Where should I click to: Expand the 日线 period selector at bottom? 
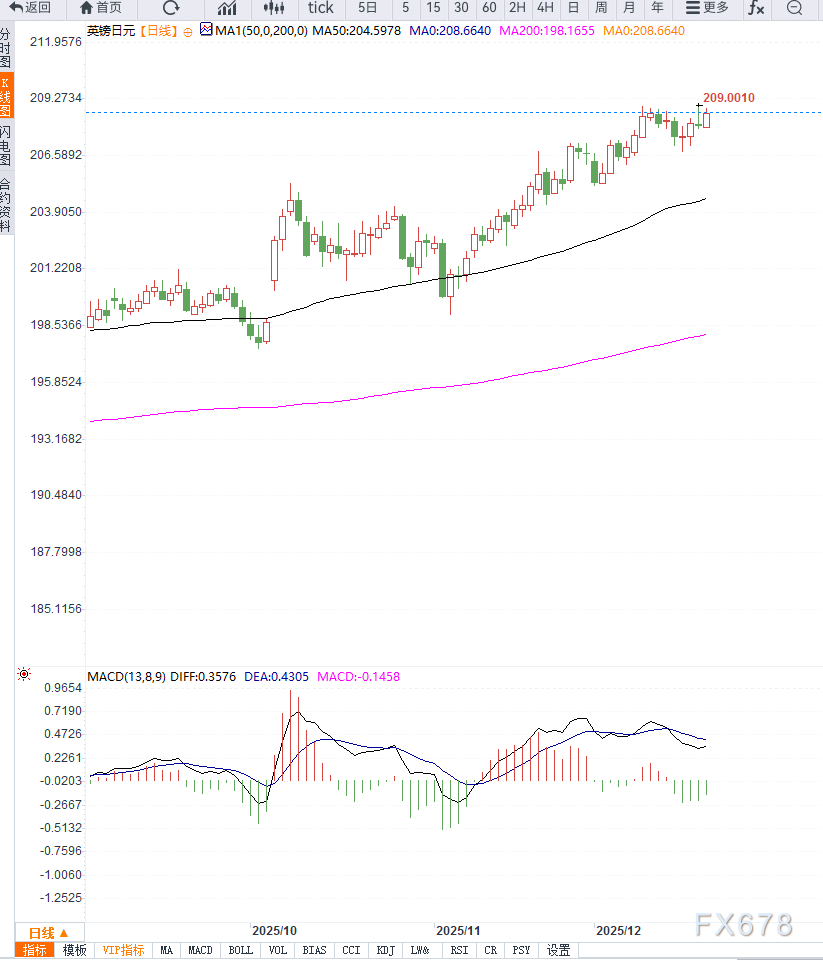48,933
